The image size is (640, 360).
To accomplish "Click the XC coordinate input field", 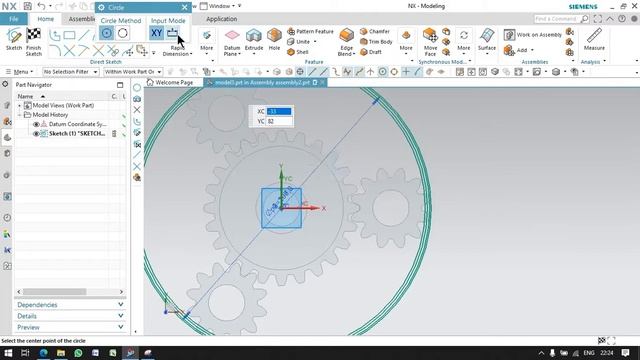I will click(x=279, y=111).
